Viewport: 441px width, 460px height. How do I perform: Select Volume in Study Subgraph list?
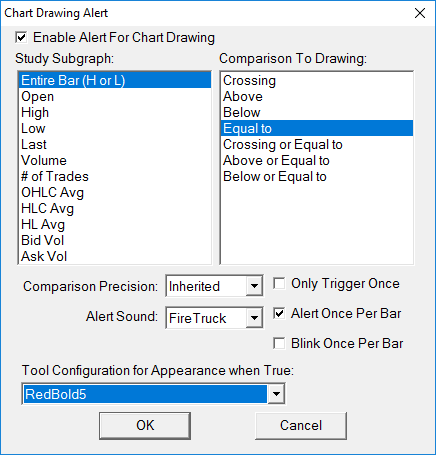pyautogui.click(x=115, y=161)
